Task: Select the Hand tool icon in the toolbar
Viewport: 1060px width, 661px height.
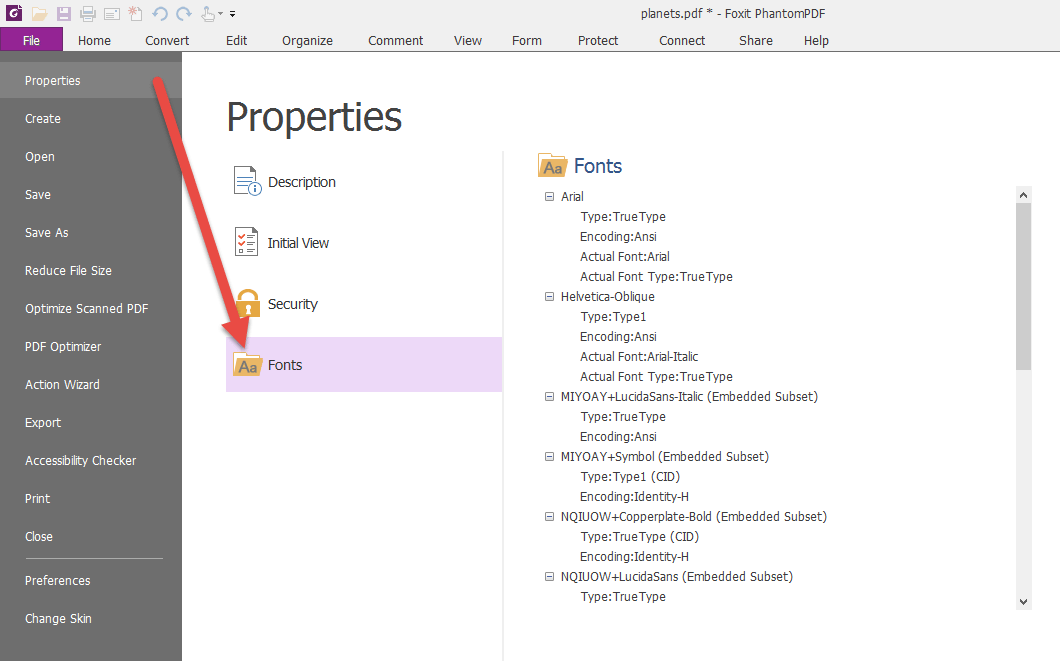Action: (207, 13)
